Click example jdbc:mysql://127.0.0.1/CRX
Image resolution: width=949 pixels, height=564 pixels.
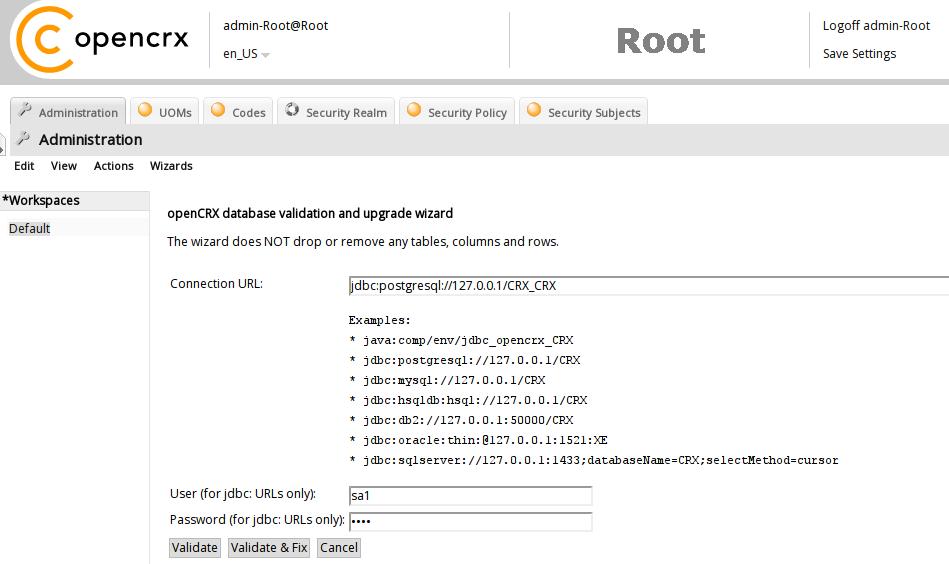(x=454, y=380)
